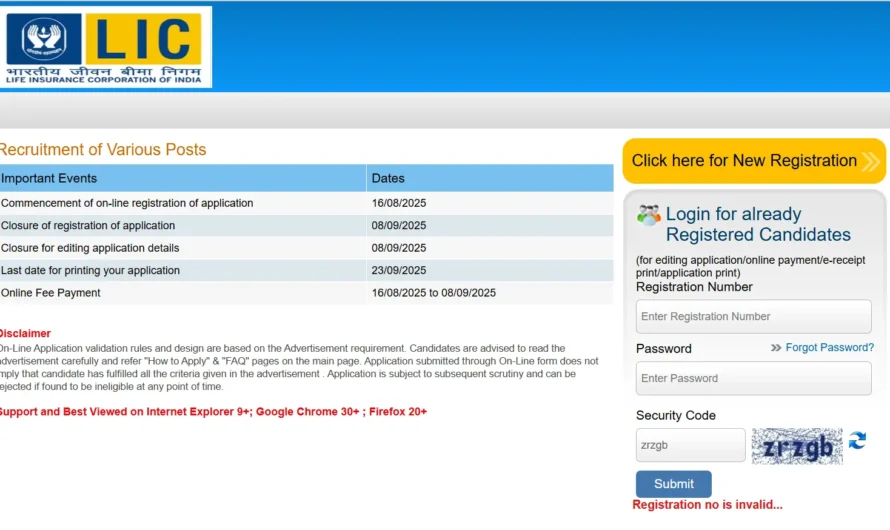Focus the Password input field
The width and height of the screenshot is (890, 530).
(753, 378)
